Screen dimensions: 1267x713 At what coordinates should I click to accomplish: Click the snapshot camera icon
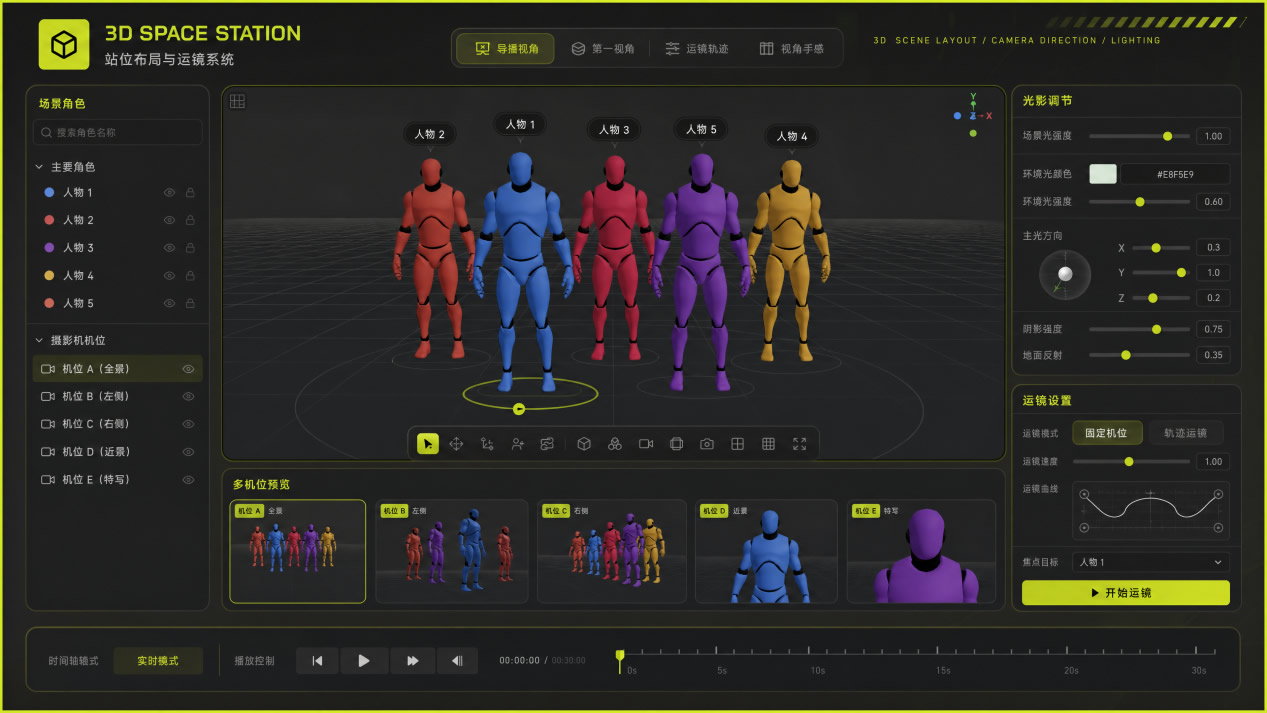pos(707,444)
